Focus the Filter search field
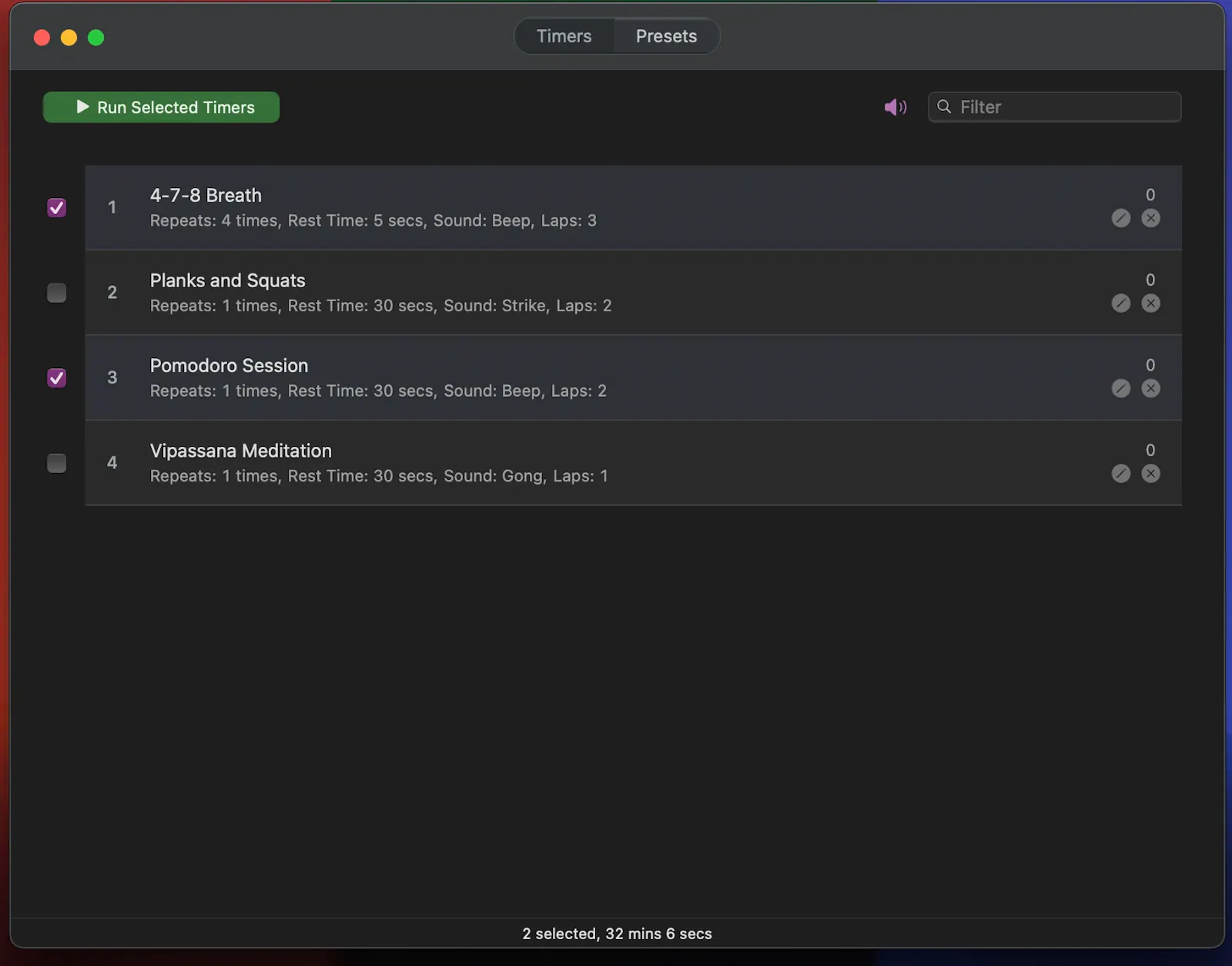This screenshot has height=966, width=1232. point(1054,107)
